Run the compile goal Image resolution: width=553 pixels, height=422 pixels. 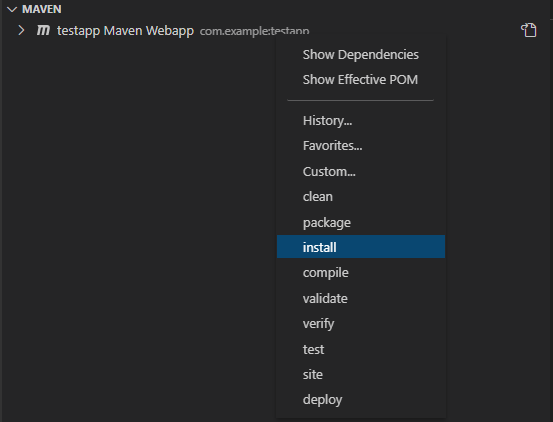[361, 273]
